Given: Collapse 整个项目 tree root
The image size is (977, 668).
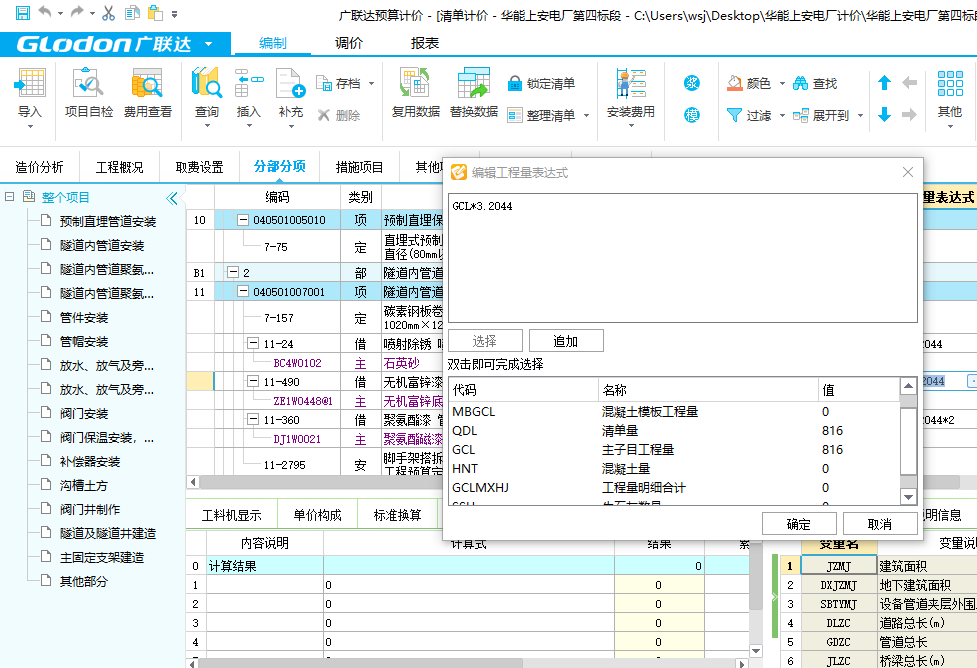Looking at the screenshot, I should click(9, 197).
